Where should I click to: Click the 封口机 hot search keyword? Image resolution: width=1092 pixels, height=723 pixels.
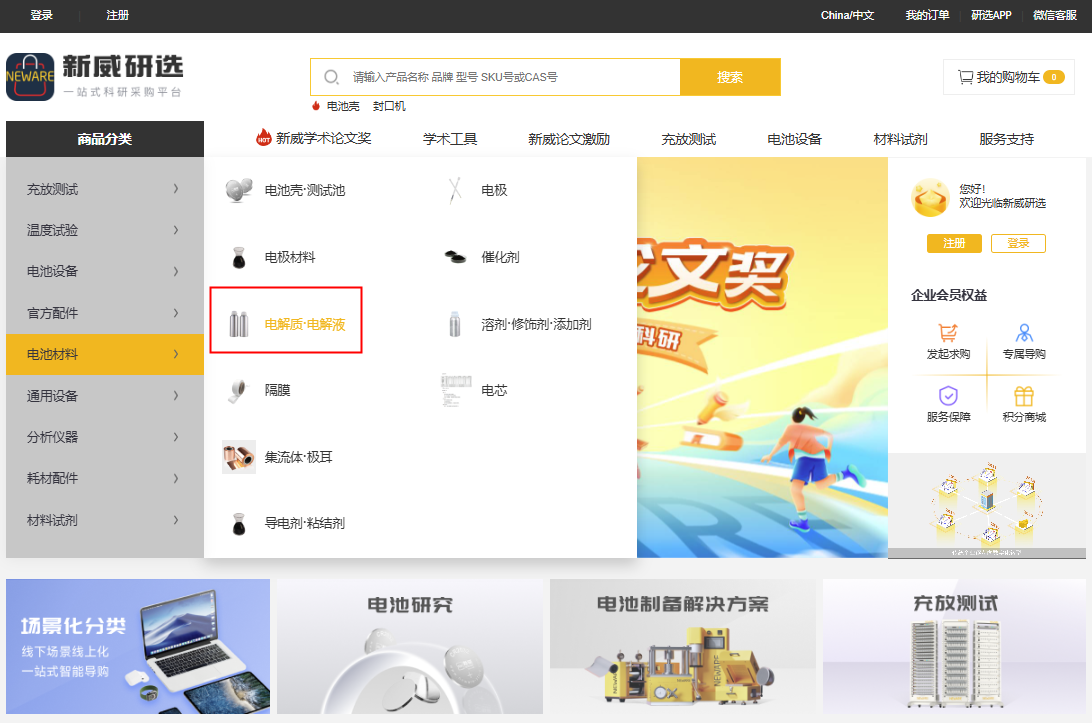(389, 106)
